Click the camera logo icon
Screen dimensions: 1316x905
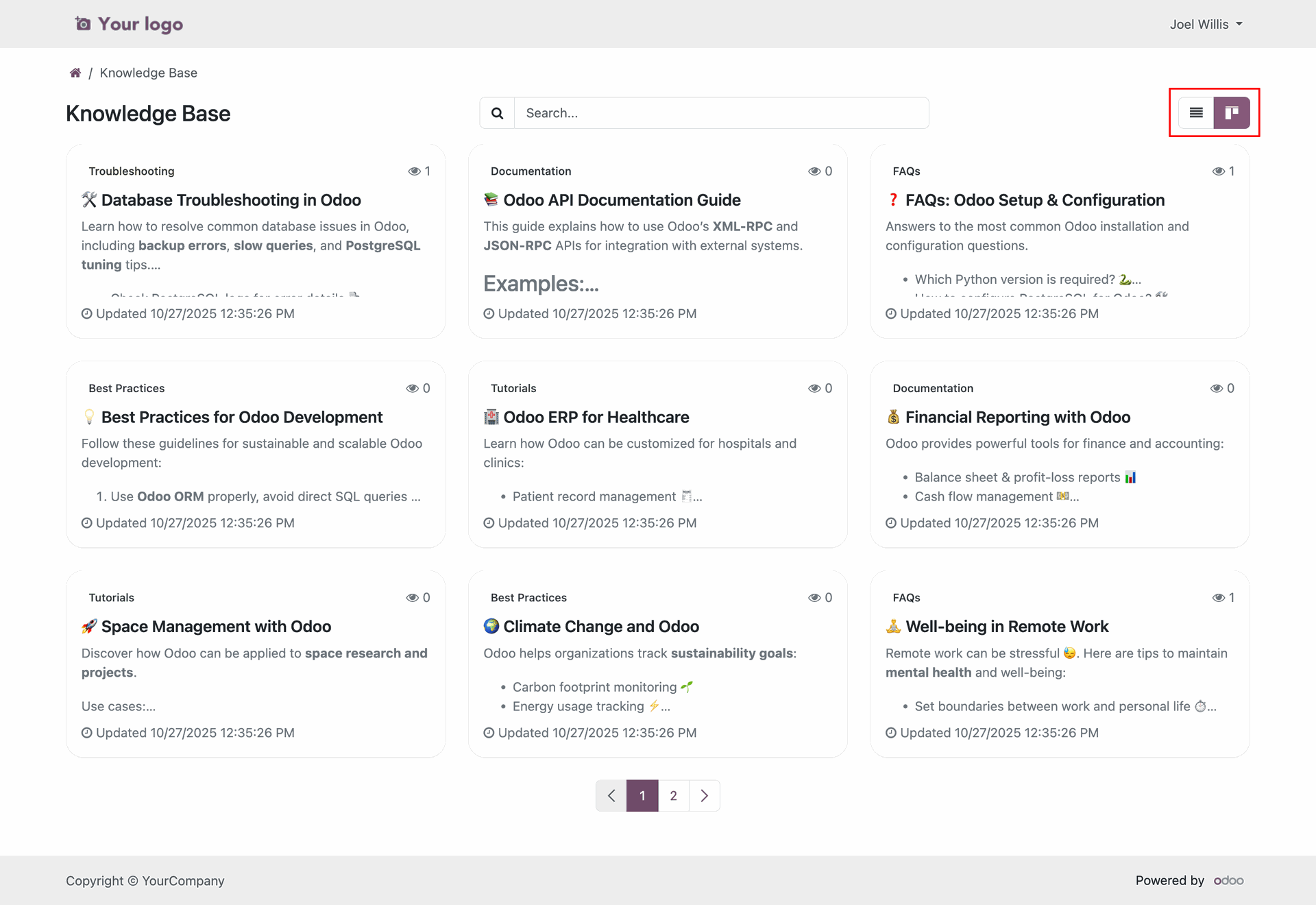[x=83, y=24]
